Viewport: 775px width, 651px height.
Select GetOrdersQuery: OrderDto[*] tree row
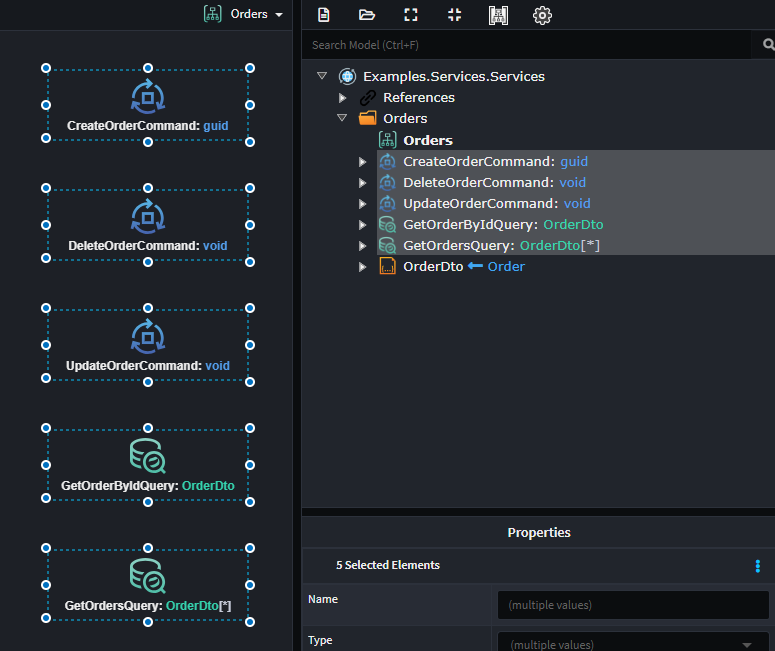(501, 246)
